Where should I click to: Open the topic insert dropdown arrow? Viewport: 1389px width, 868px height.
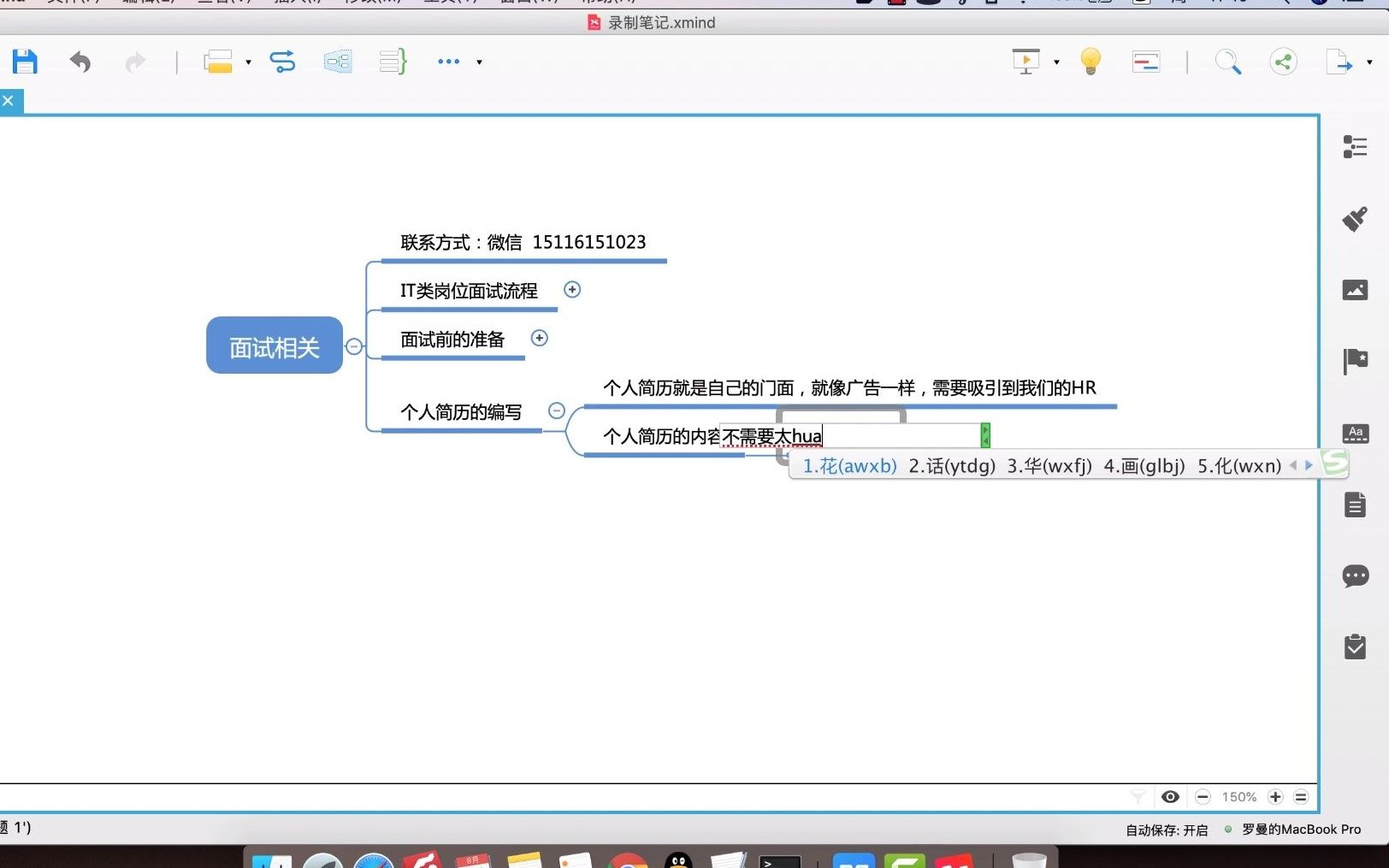(x=248, y=62)
